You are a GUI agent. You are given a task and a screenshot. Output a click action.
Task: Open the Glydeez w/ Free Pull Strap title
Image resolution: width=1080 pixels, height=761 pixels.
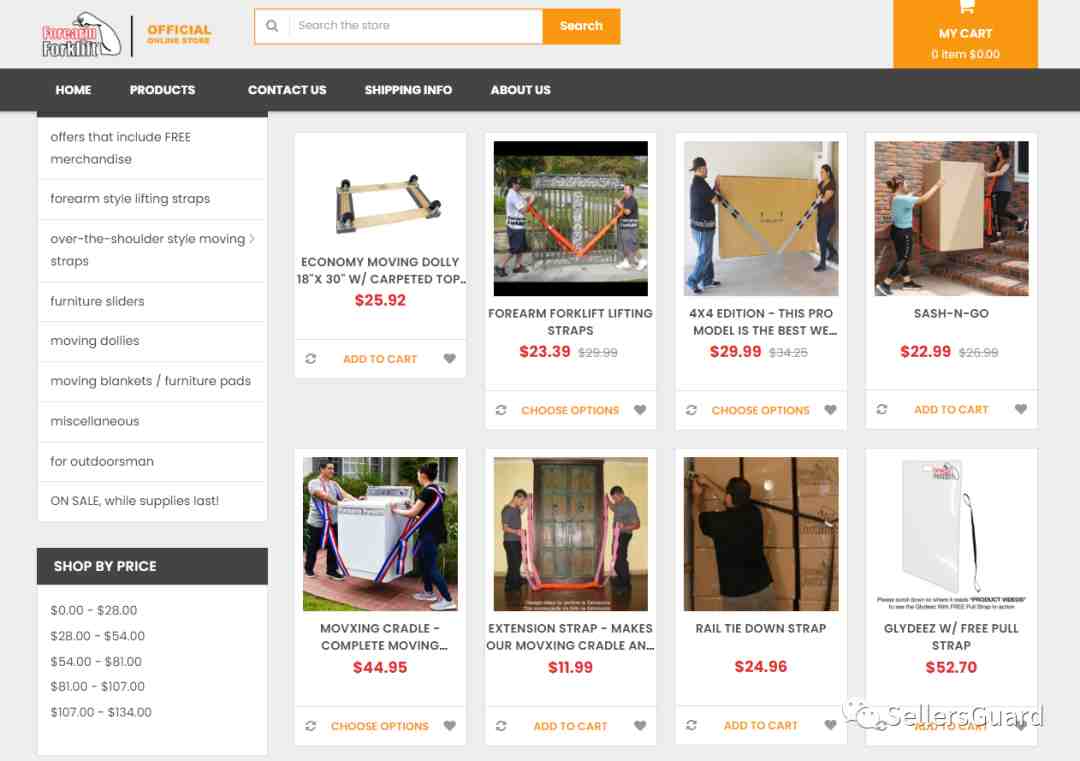point(951,637)
